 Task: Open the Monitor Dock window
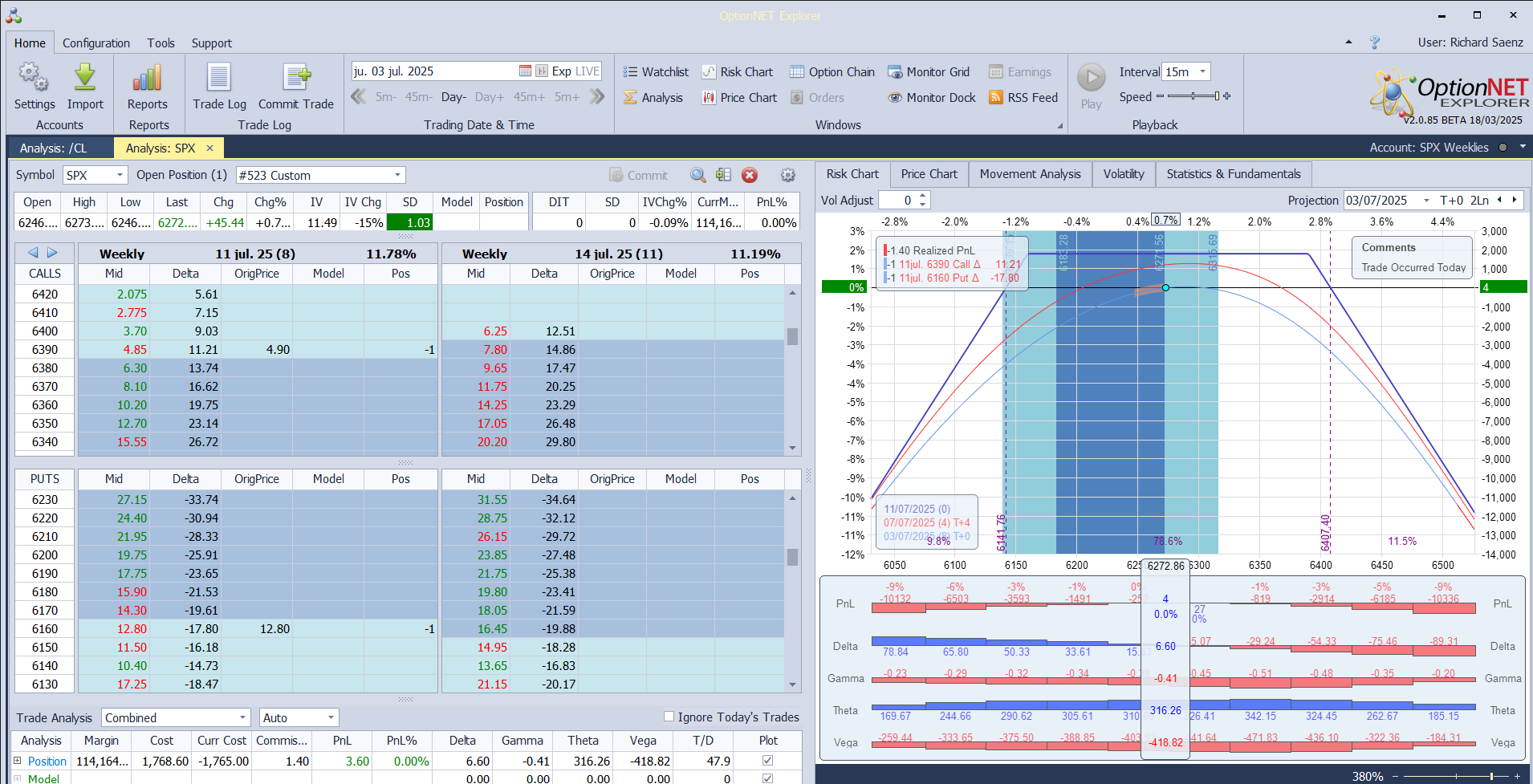click(931, 98)
